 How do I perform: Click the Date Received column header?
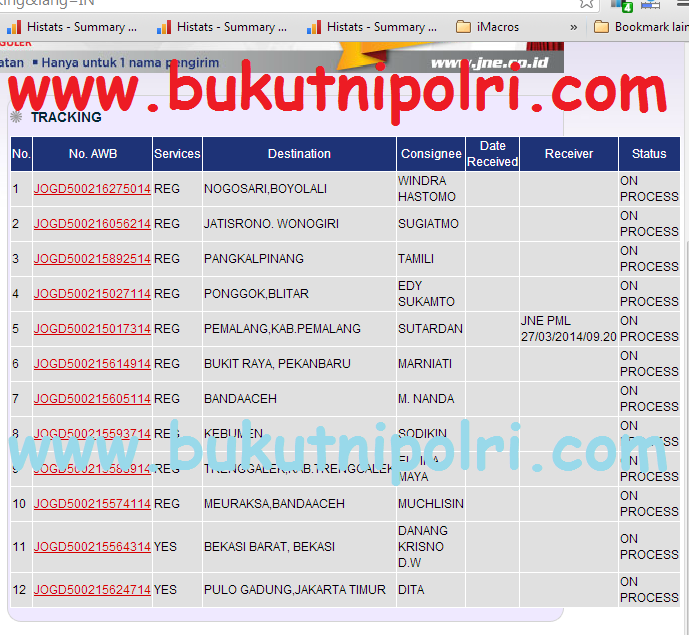pos(493,154)
